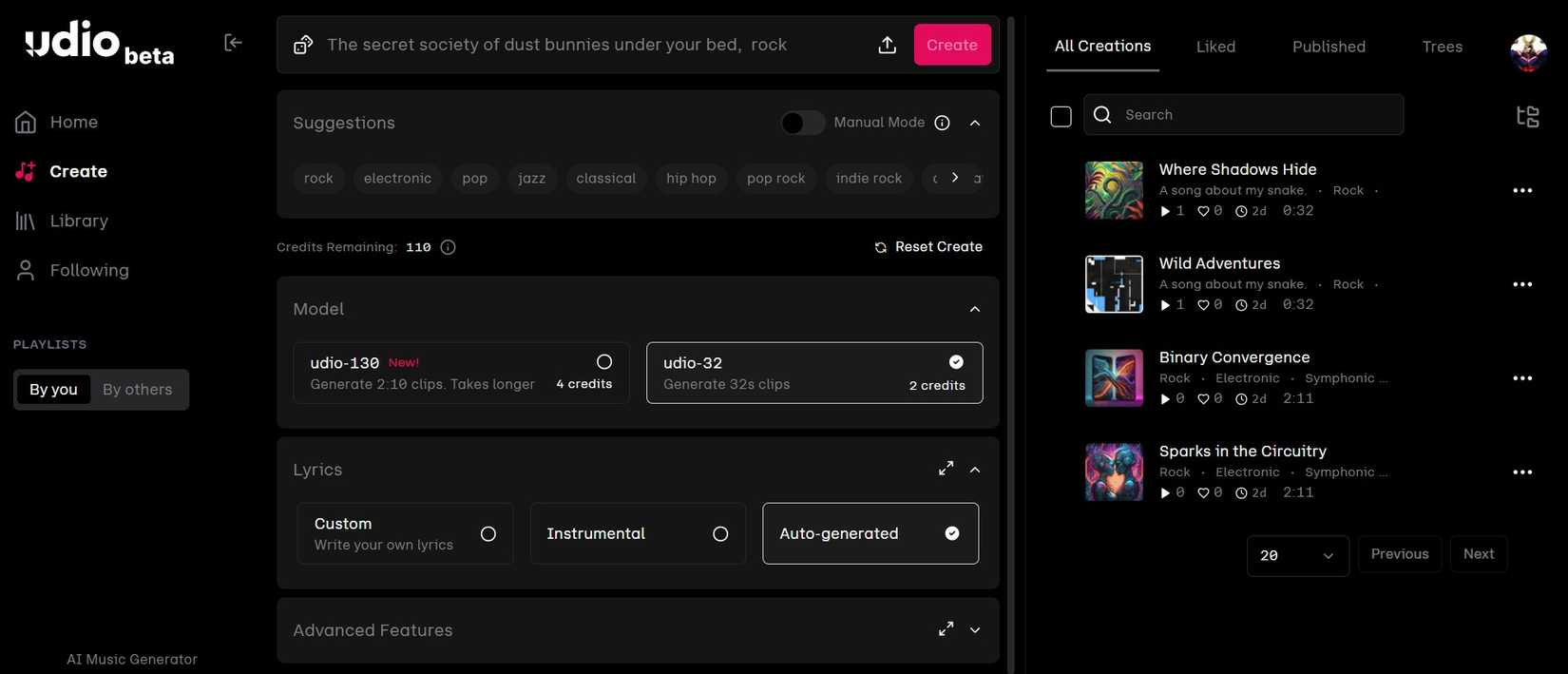1568x674 pixels.
Task: Play the Wild Adventures track
Action: point(1165,305)
